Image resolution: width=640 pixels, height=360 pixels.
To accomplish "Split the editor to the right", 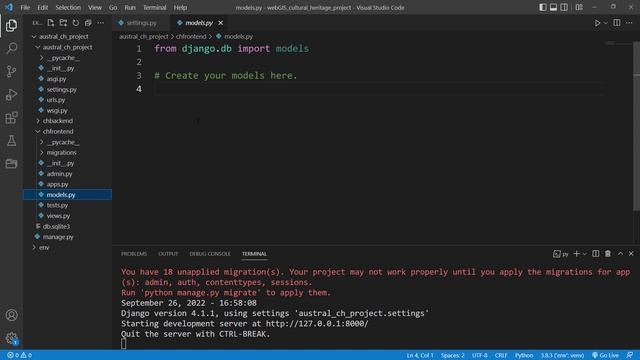I will click(617, 23).
